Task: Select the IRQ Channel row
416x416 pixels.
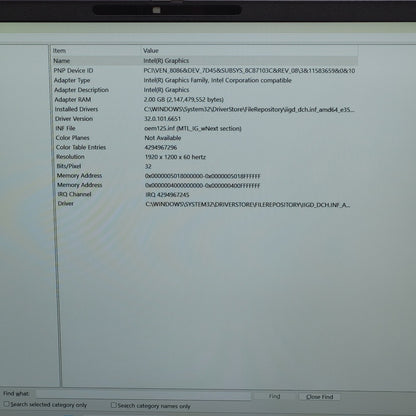Action: pyautogui.click(x=204, y=194)
